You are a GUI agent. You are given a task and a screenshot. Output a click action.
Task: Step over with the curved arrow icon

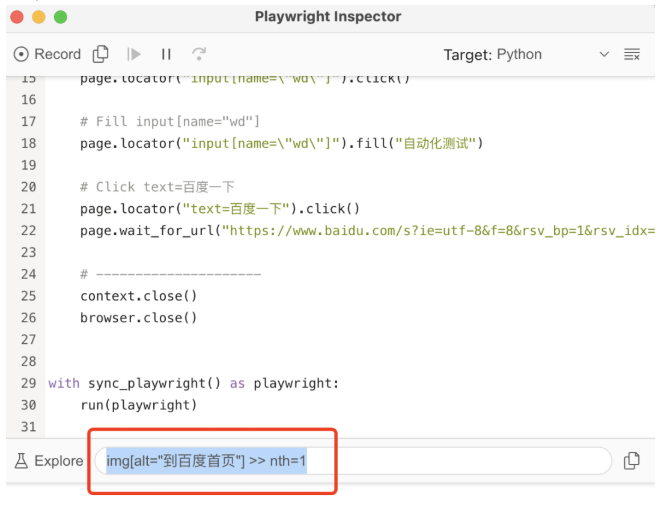click(199, 54)
